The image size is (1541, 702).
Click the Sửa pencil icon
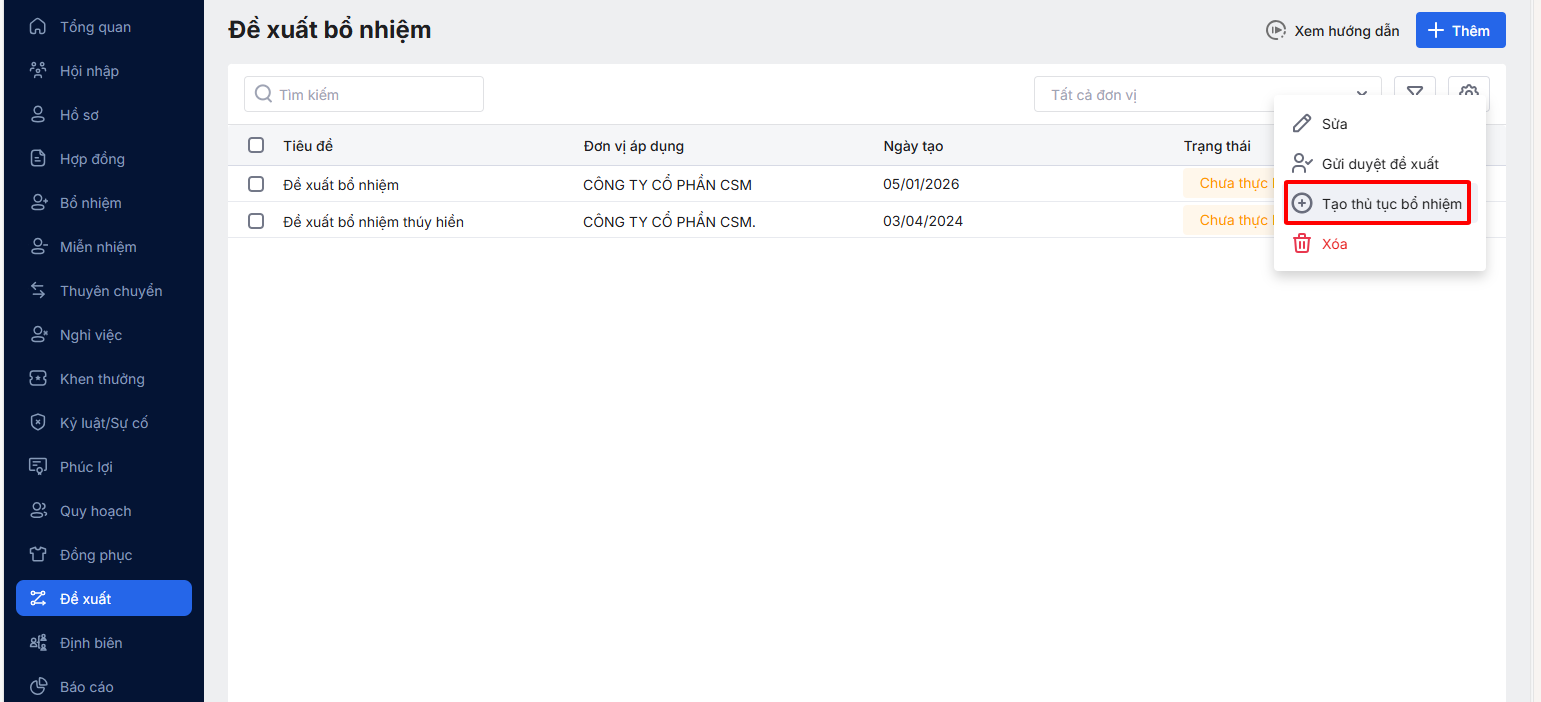click(1301, 124)
